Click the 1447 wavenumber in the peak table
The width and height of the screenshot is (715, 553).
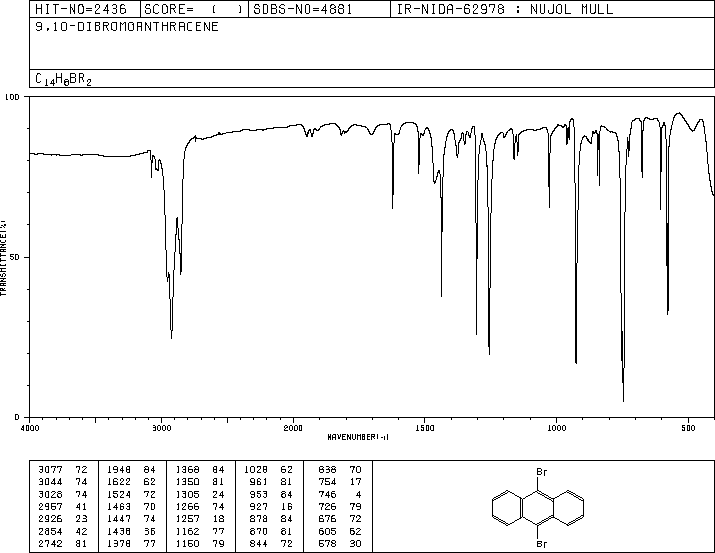(119, 519)
